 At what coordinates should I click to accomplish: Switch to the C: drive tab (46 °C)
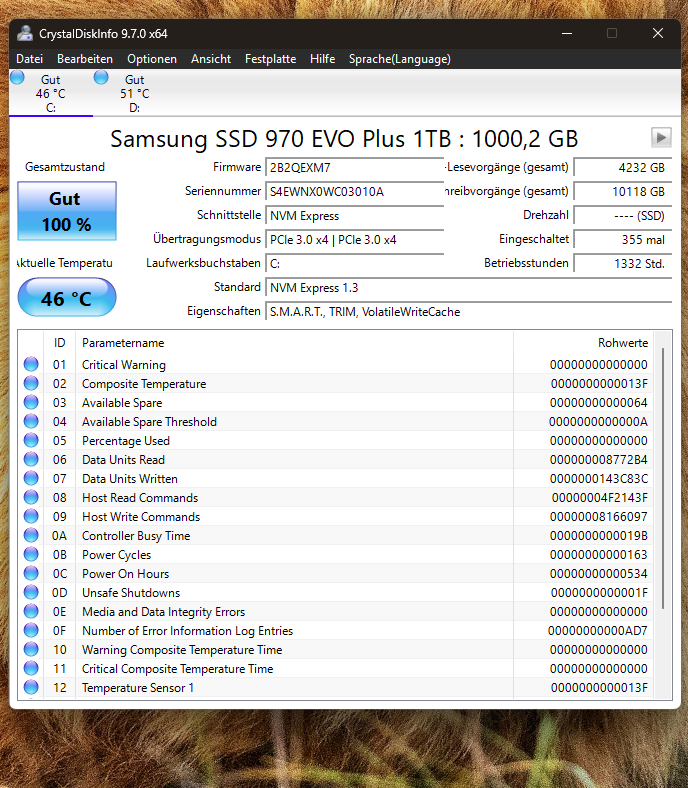(x=51, y=93)
